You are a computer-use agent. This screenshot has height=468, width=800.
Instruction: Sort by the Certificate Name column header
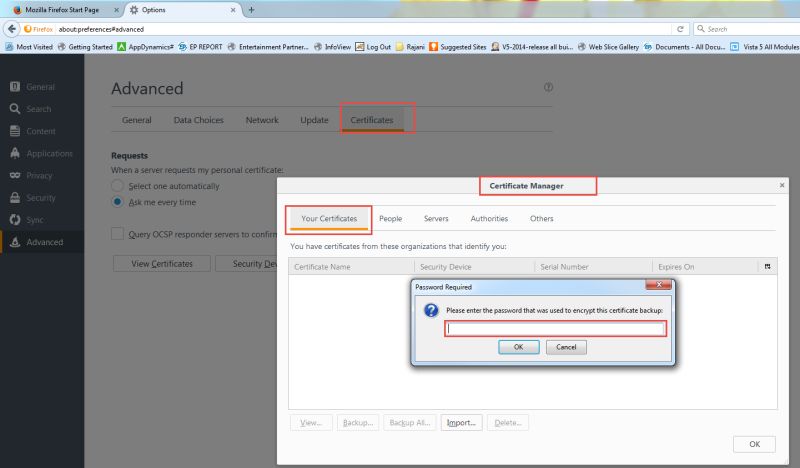pos(352,266)
